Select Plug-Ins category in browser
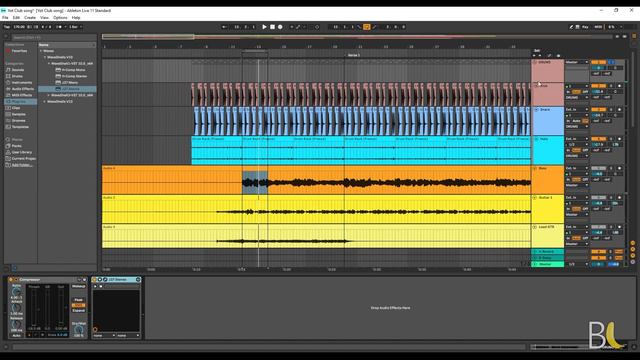Image resolution: width=640 pixels, height=360 pixels. [x=19, y=102]
